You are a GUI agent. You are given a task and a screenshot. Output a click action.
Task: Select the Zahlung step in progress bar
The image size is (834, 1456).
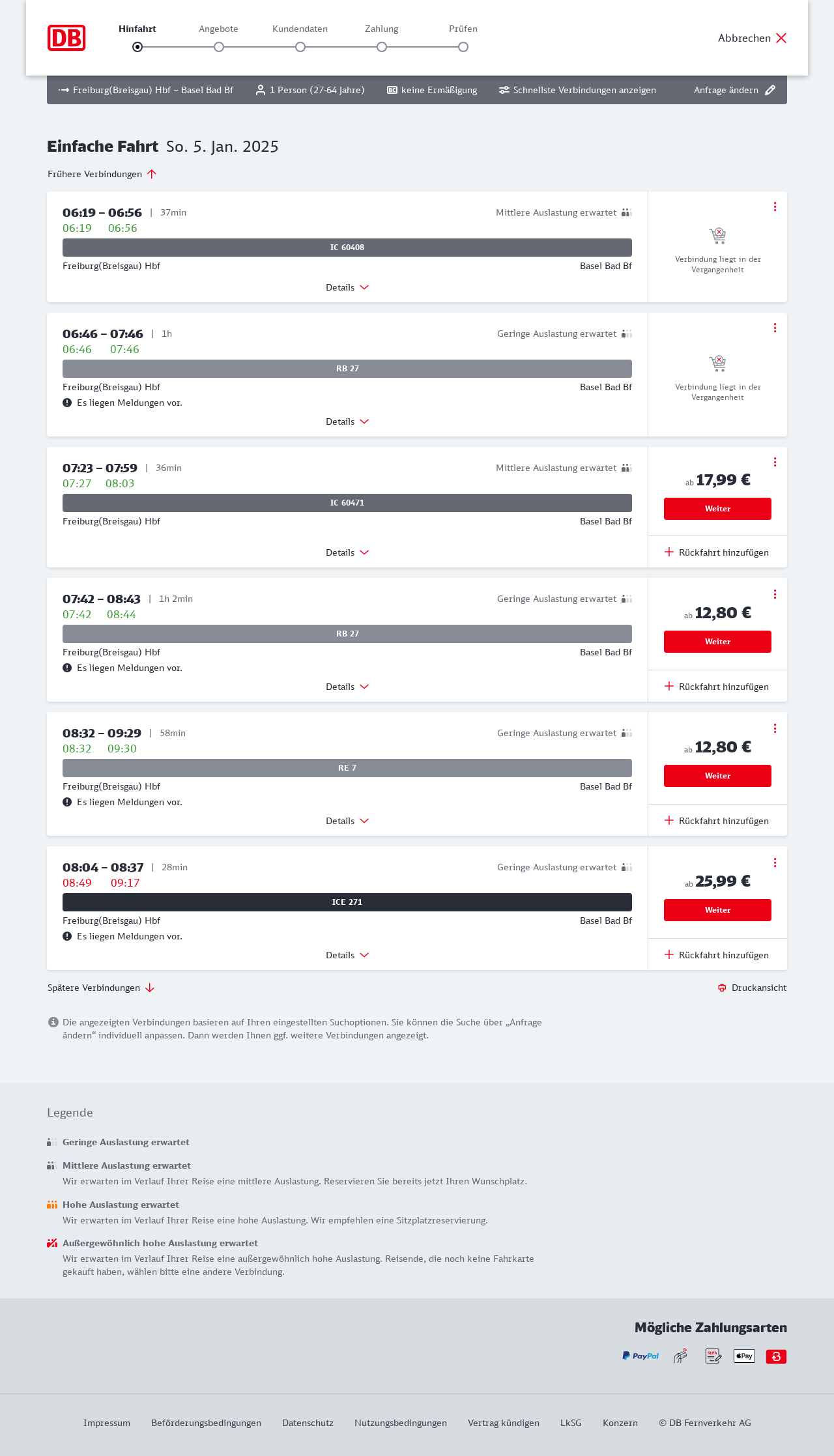(x=382, y=47)
